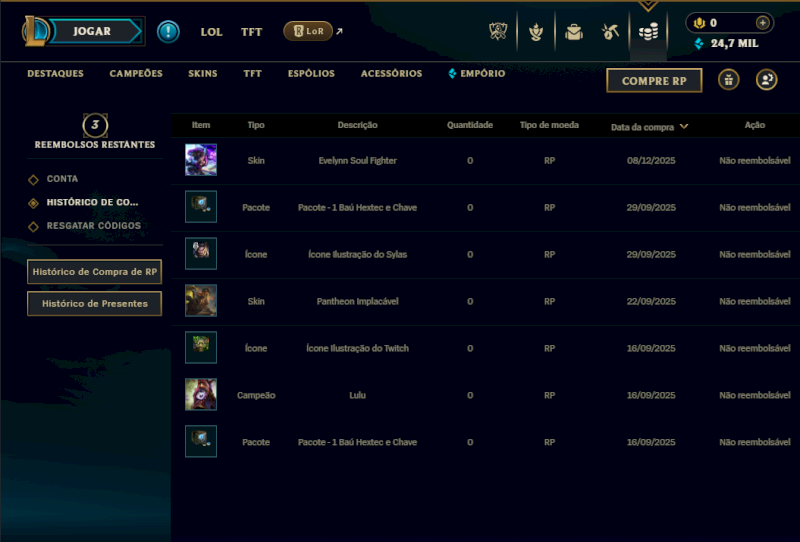The height and width of the screenshot is (542, 800).
Task: Click Não reembolsável in the Lulu row
Action: tap(755, 396)
